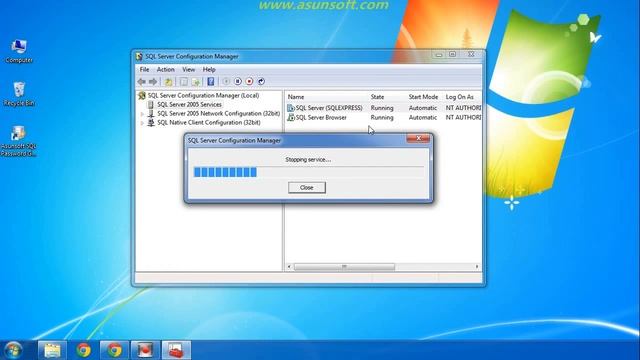Open the View menu
The height and width of the screenshot is (360, 640).
coord(188,70)
